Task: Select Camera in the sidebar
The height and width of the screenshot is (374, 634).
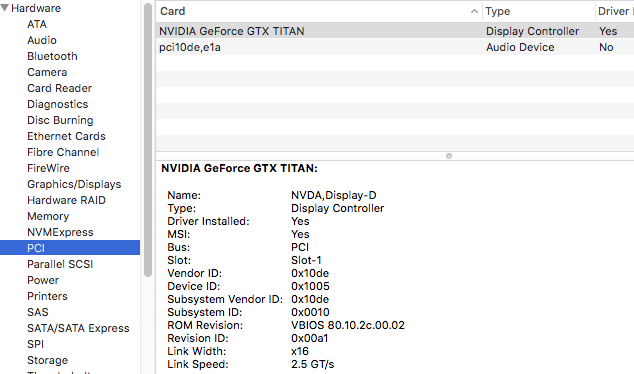Action: pyautogui.click(x=47, y=72)
